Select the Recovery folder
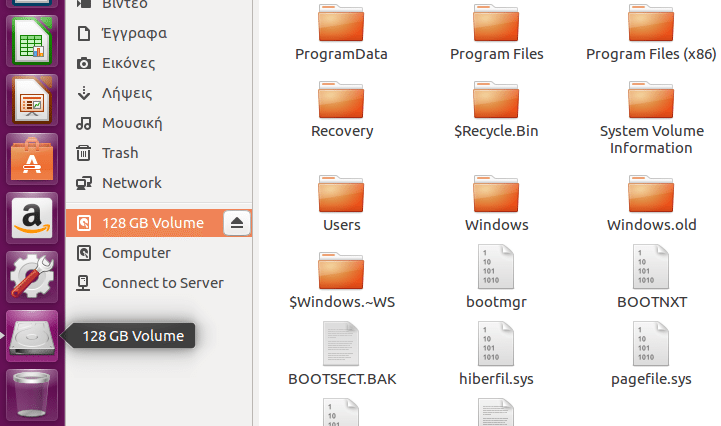721x426 pixels. tap(341, 110)
